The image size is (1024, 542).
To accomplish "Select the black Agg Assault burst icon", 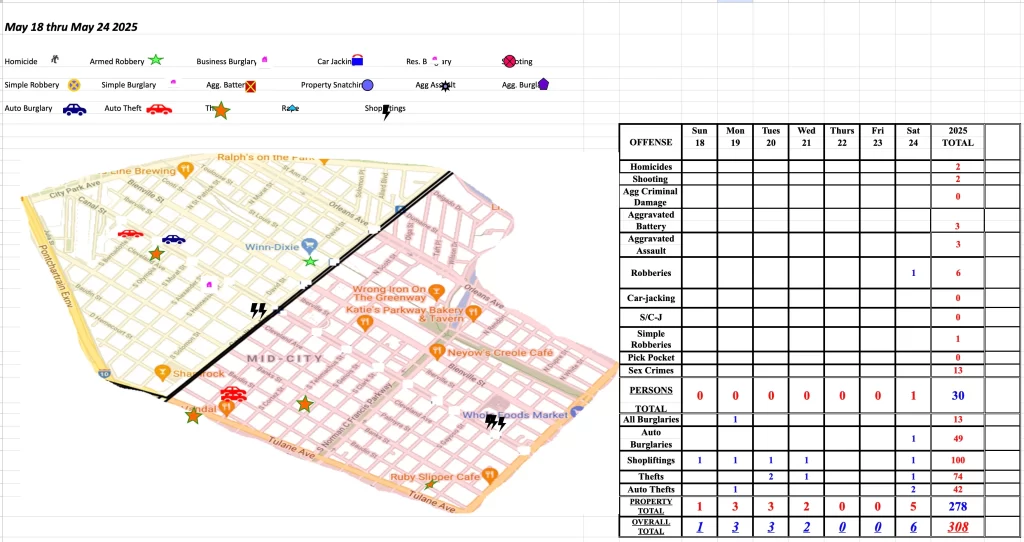I will tap(445, 86).
